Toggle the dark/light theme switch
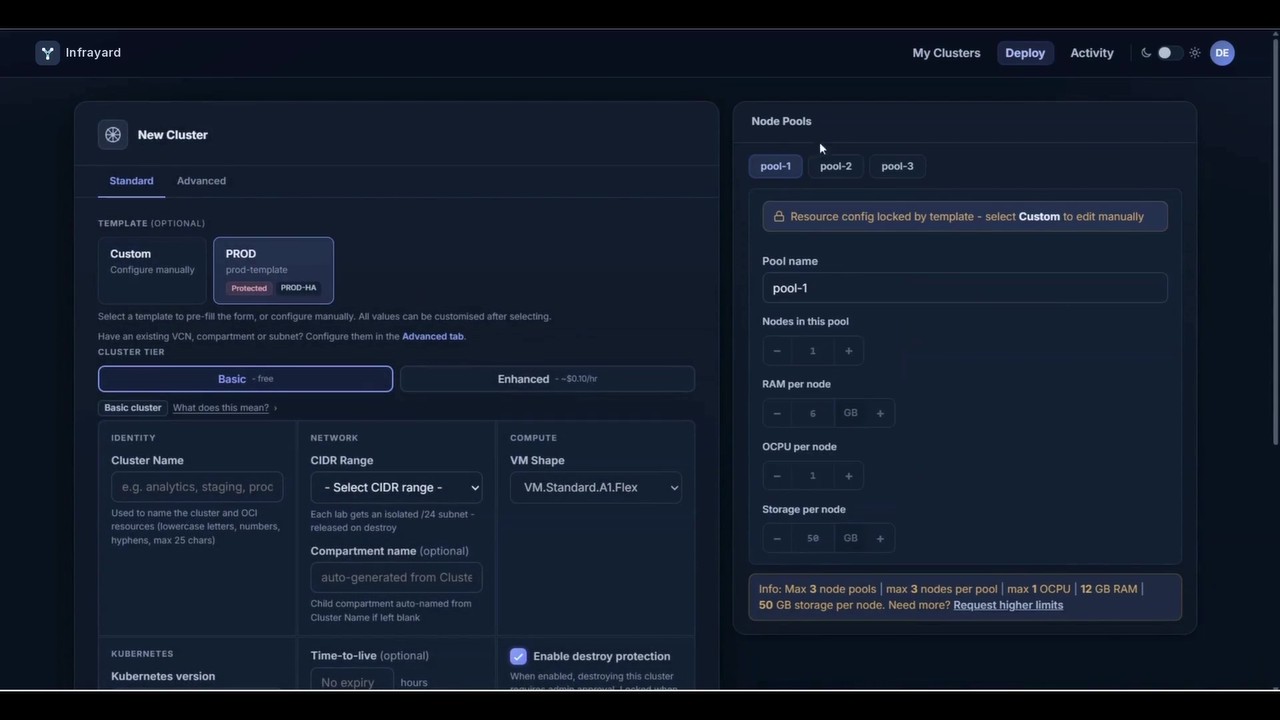 [1170, 53]
